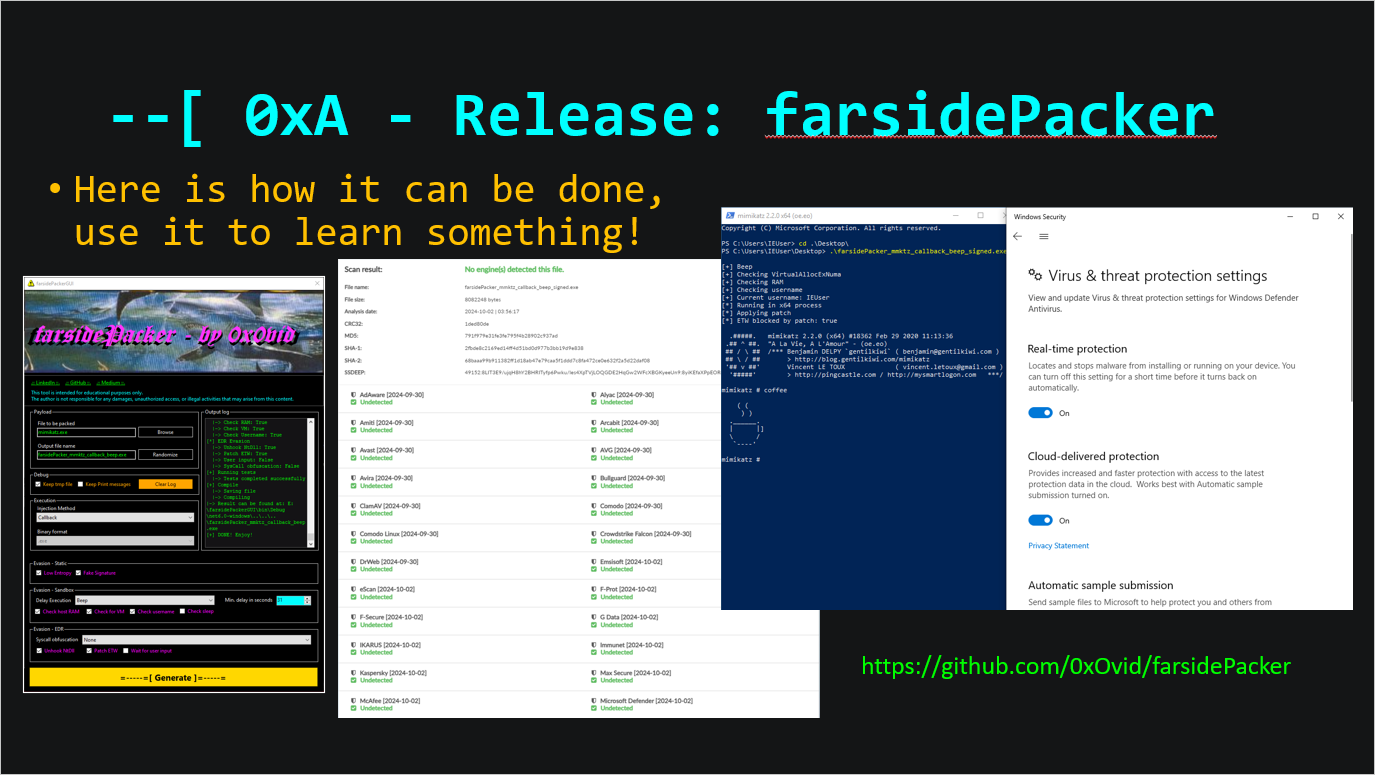Click the gears icon beside Virus & threat protection settings

point(1036,276)
